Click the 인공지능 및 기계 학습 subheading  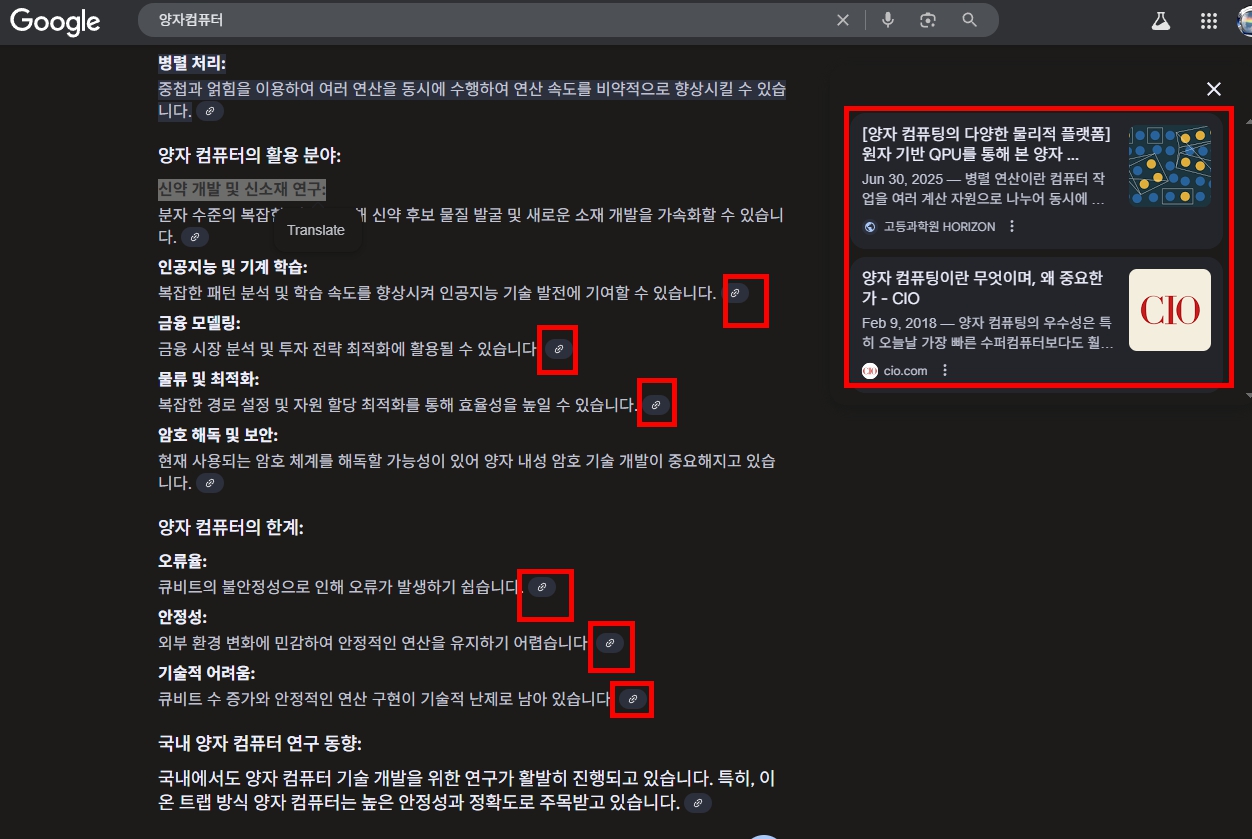pyautogui.click(x=233, y=267)
